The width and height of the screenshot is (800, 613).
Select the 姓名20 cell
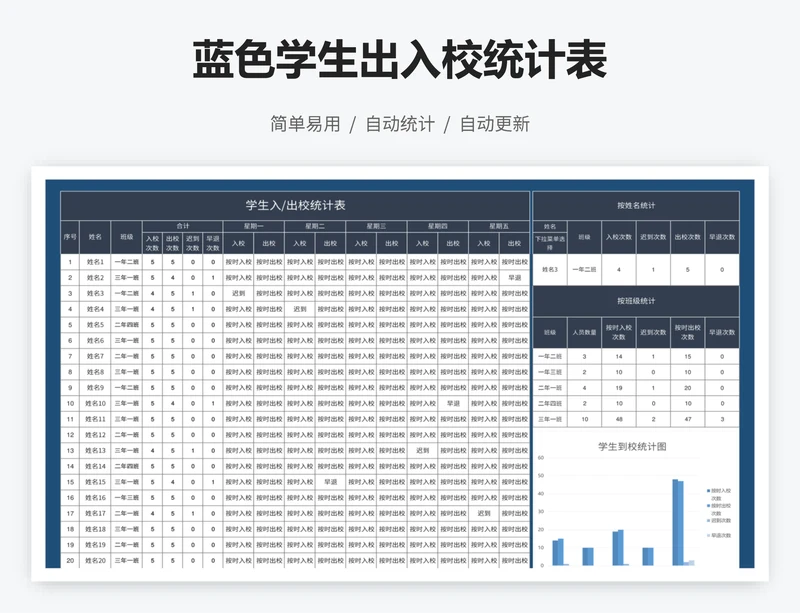pos(95,560)
